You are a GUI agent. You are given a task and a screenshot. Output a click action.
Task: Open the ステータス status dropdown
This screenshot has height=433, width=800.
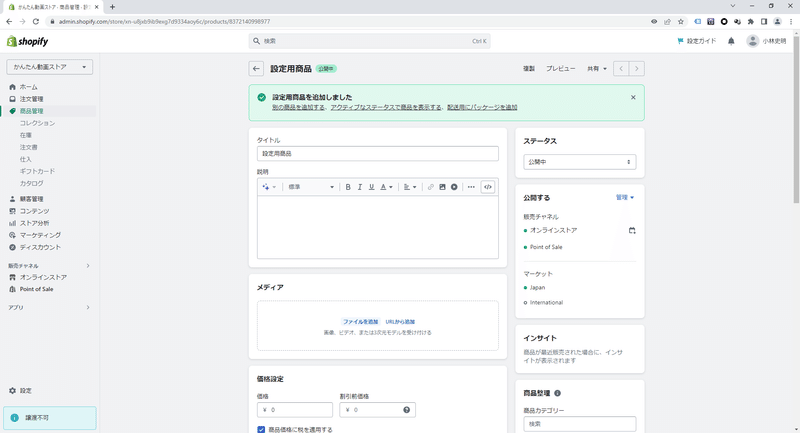tap(580, 162)
